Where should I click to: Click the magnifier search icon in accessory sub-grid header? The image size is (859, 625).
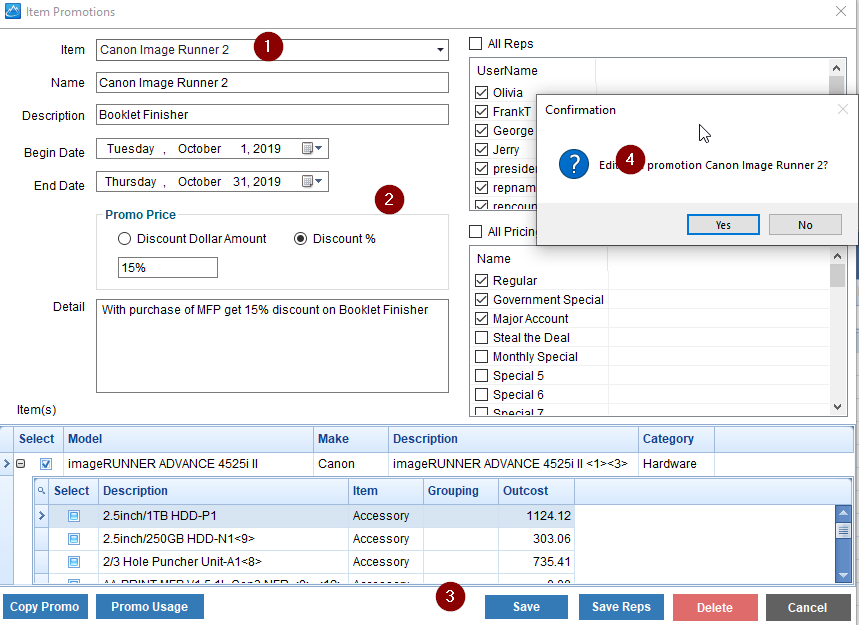tap(41, 491)
